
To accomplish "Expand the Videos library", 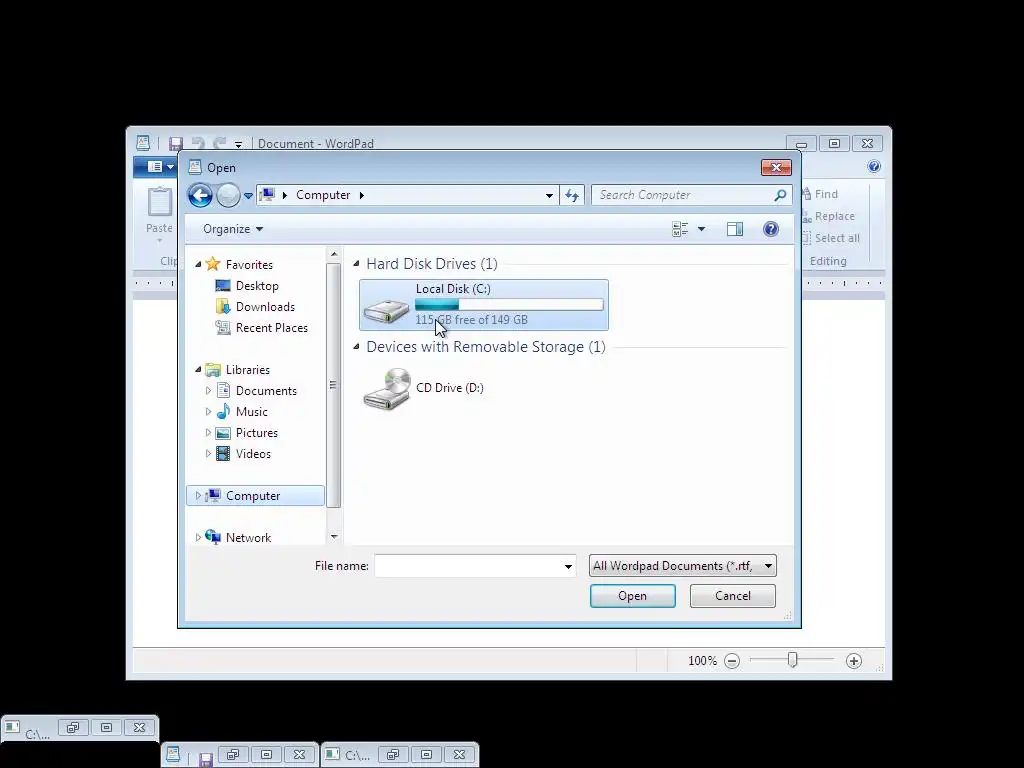I will point(208,453).
